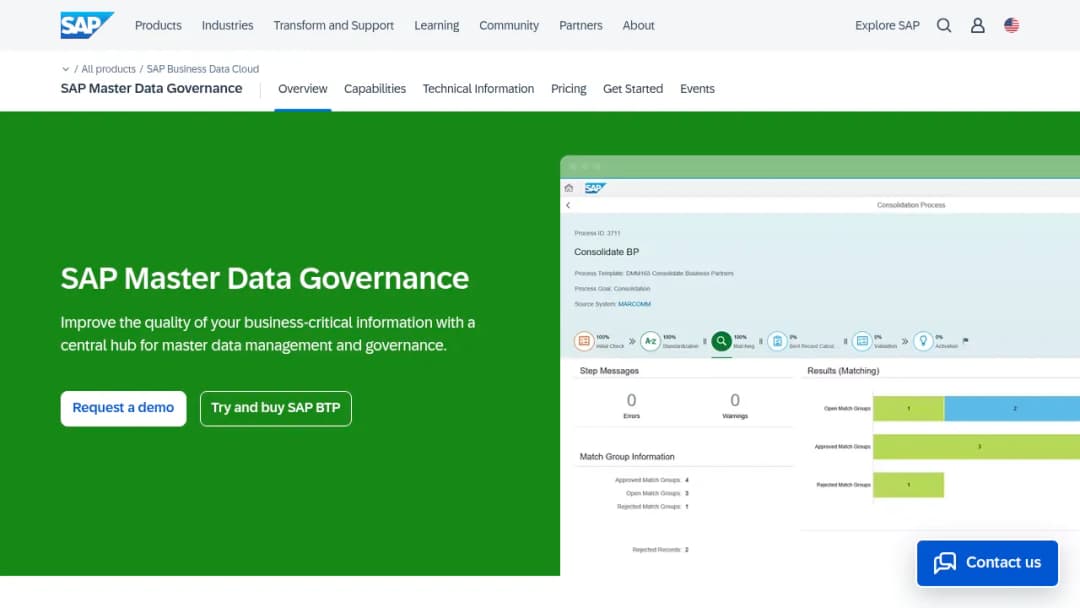Image resolution: width=1080 pixels, height=608 pixels.
Task: Click the SAP Master Data Governance hero heading
Action: 264,279
